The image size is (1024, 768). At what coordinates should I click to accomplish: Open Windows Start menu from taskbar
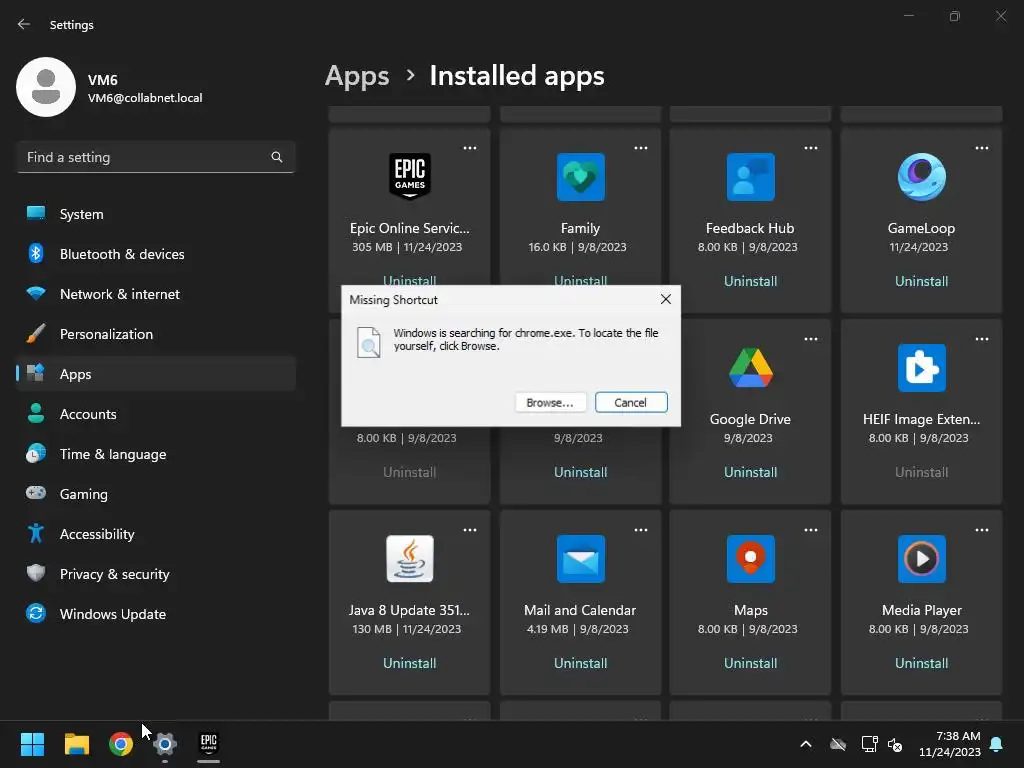click(32, 743)
